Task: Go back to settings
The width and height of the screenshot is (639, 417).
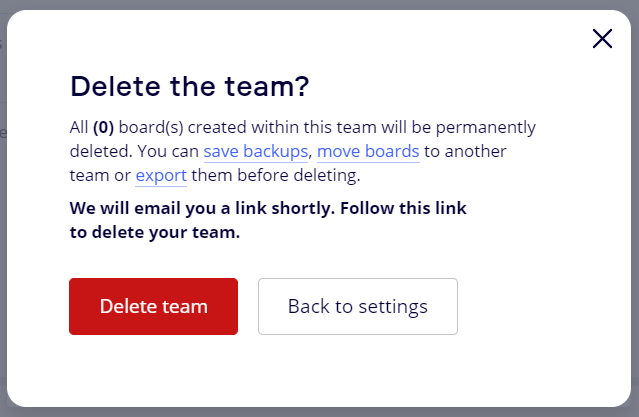Action: pyautogui.click(x=357, y=306)
